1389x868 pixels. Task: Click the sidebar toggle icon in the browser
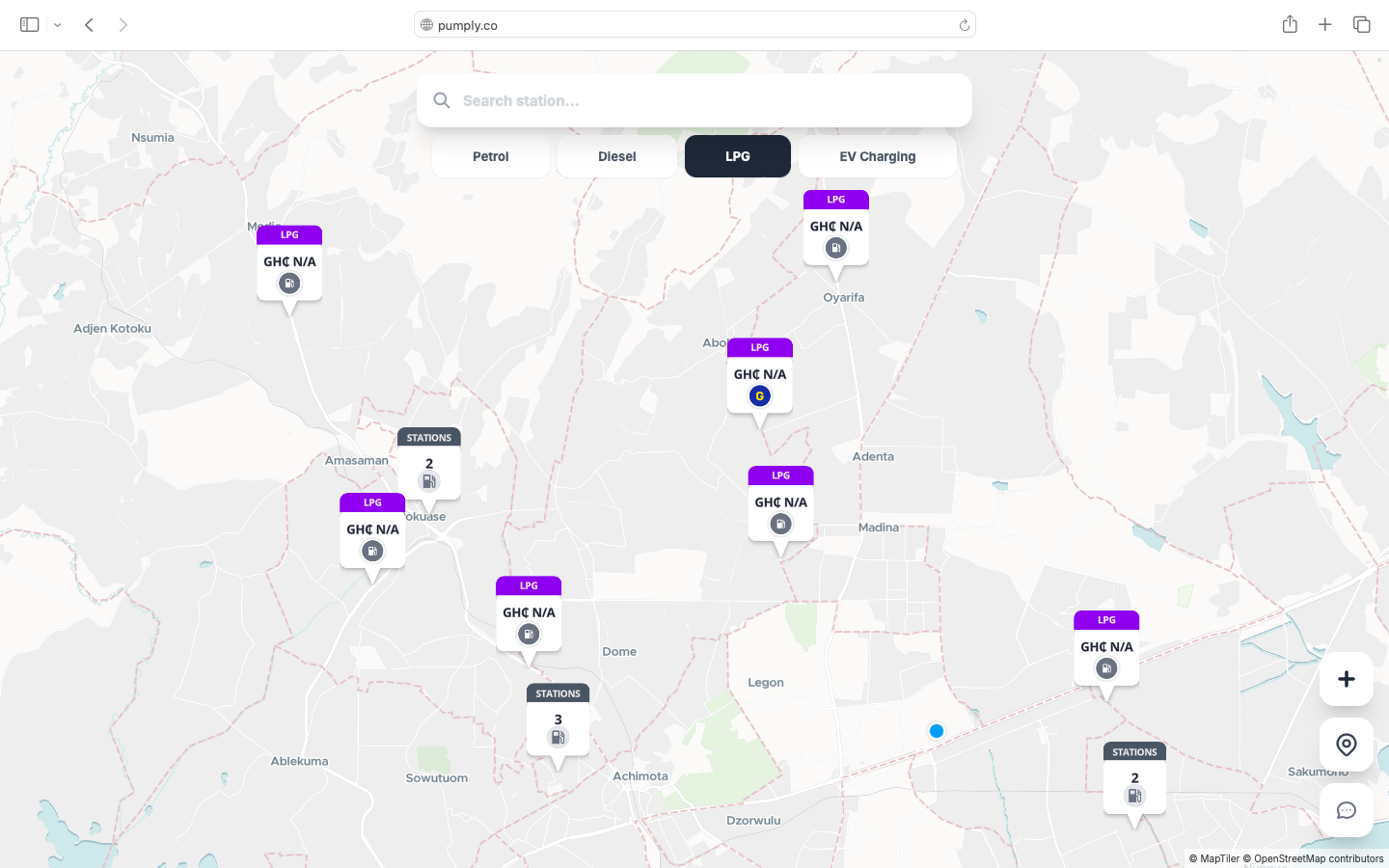click(x=29, y=24)
